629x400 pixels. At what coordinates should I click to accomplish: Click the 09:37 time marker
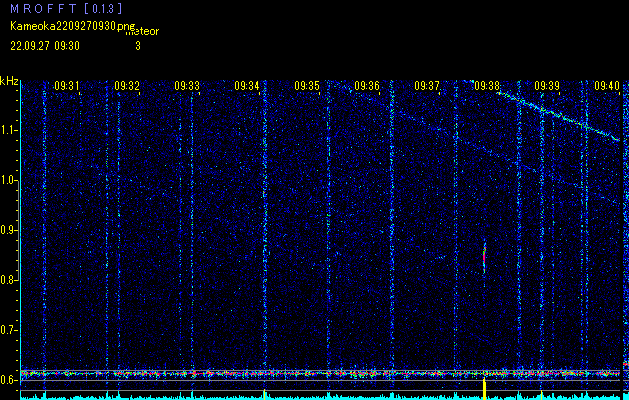point(427,86)
